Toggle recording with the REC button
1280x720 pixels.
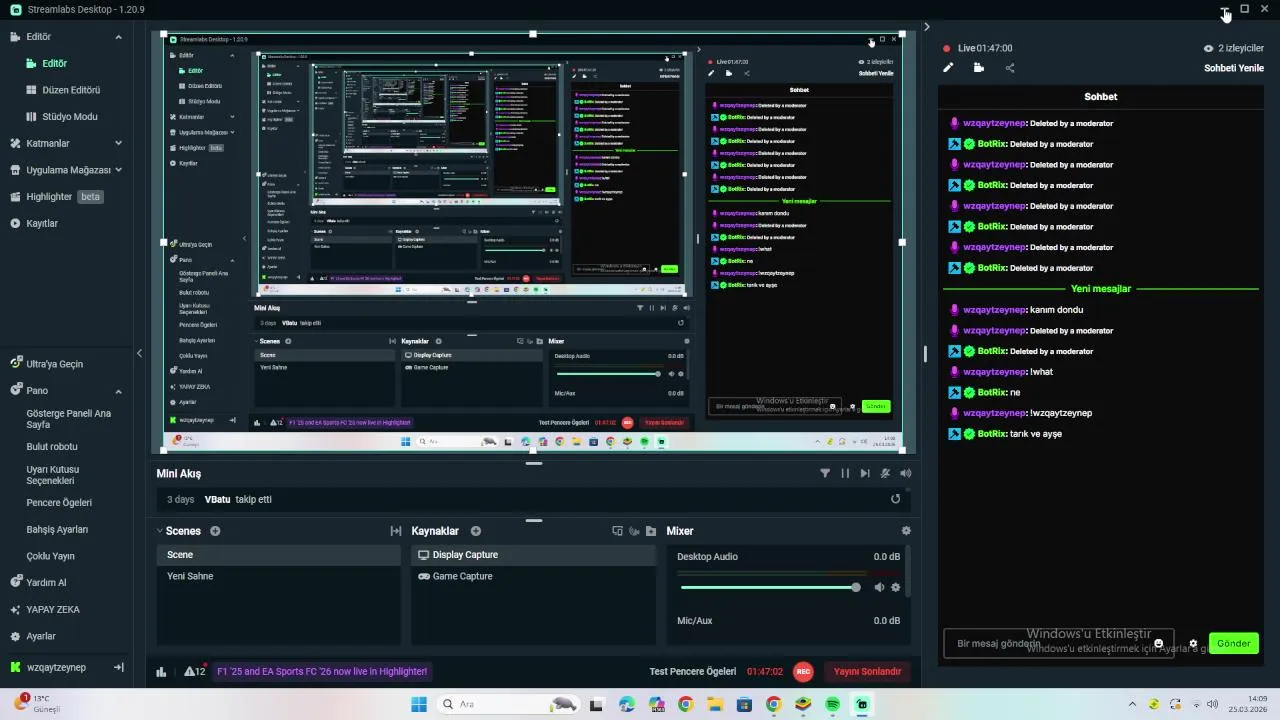coord(802,672)
